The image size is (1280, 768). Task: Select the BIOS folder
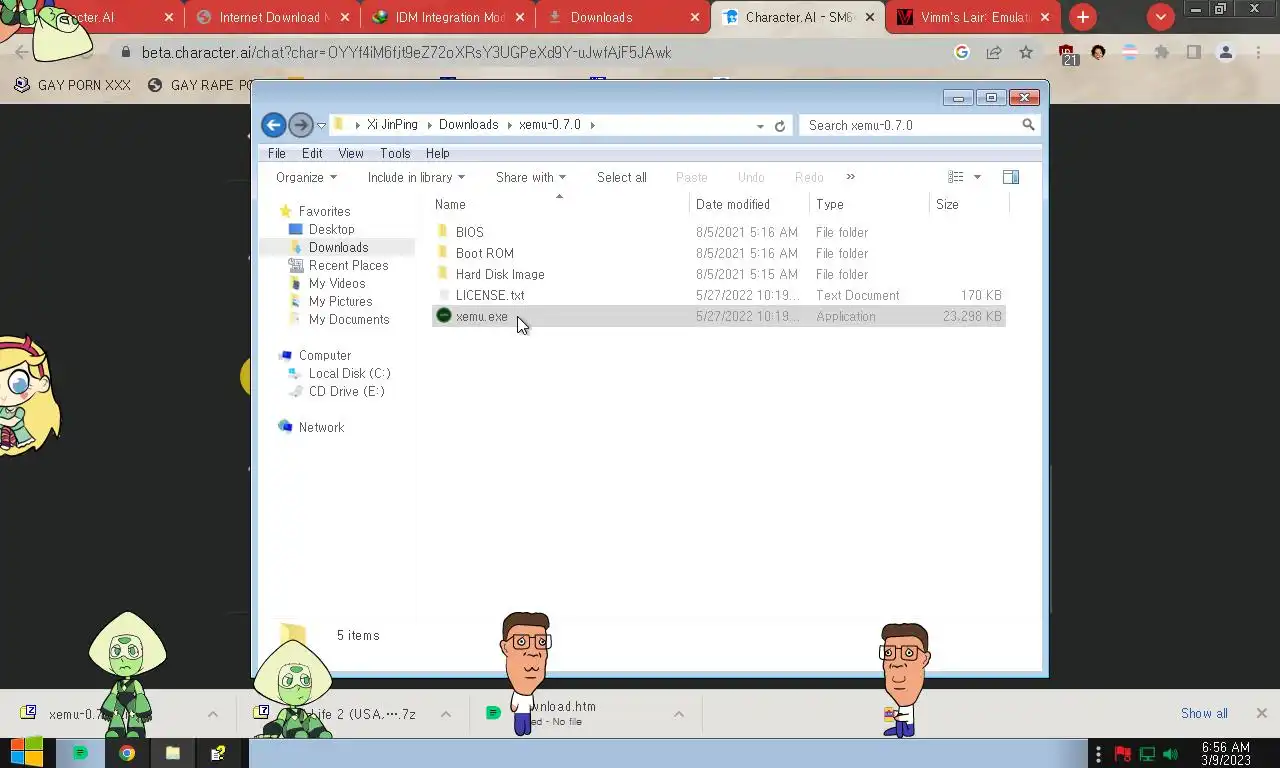(x=470, y=232)
